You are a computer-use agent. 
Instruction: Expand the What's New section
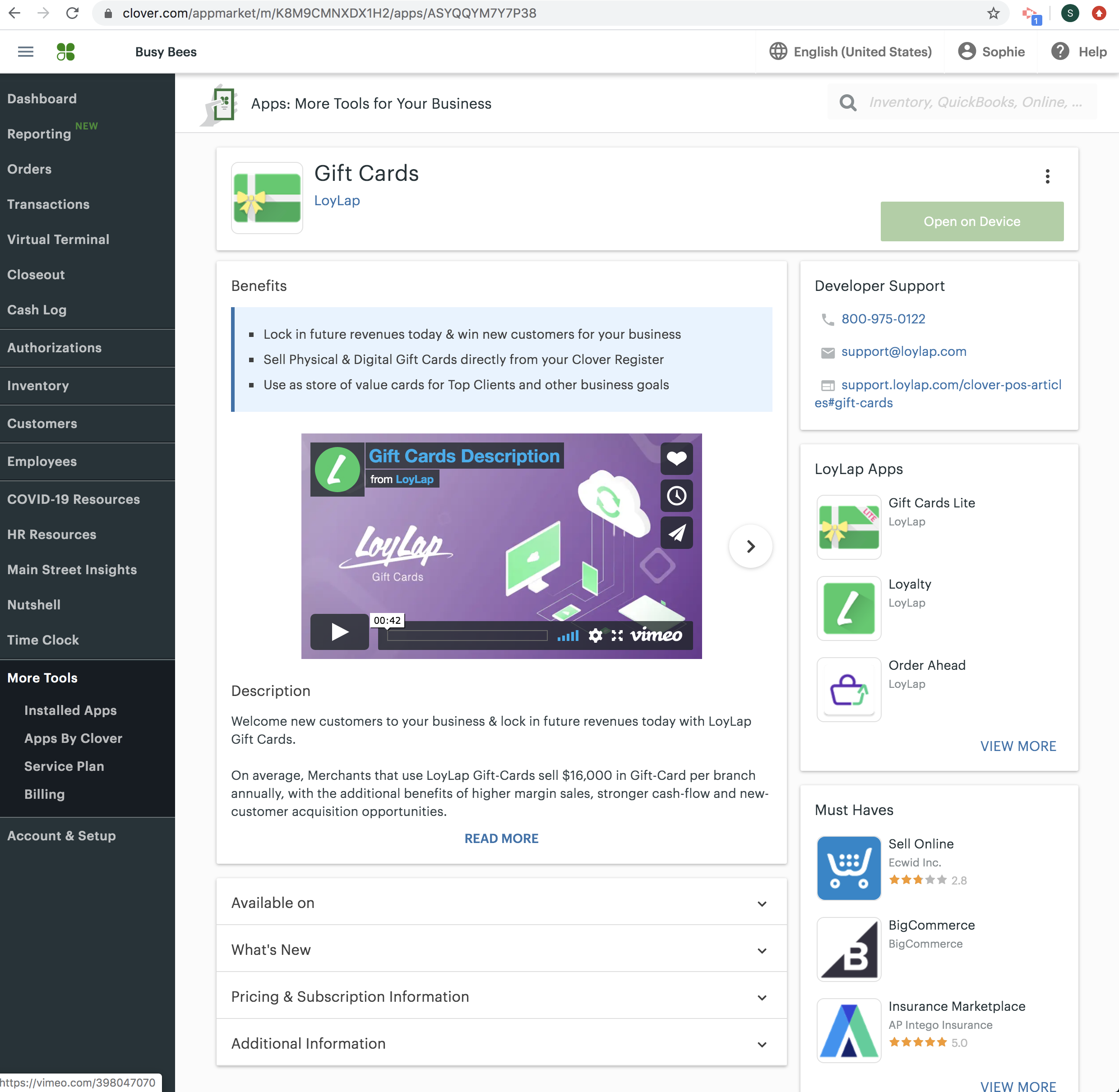click(x=501, y=950)
